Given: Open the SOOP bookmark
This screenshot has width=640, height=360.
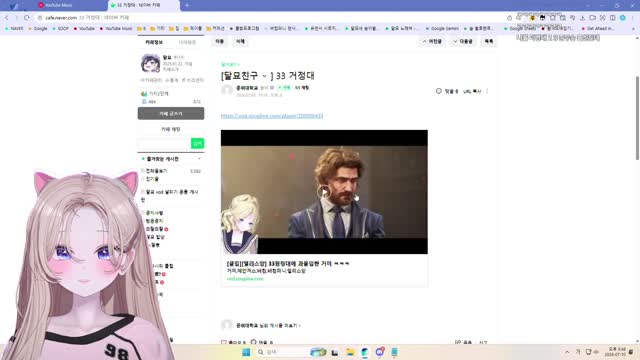Looking at the screenshot, I should (60, 29).
